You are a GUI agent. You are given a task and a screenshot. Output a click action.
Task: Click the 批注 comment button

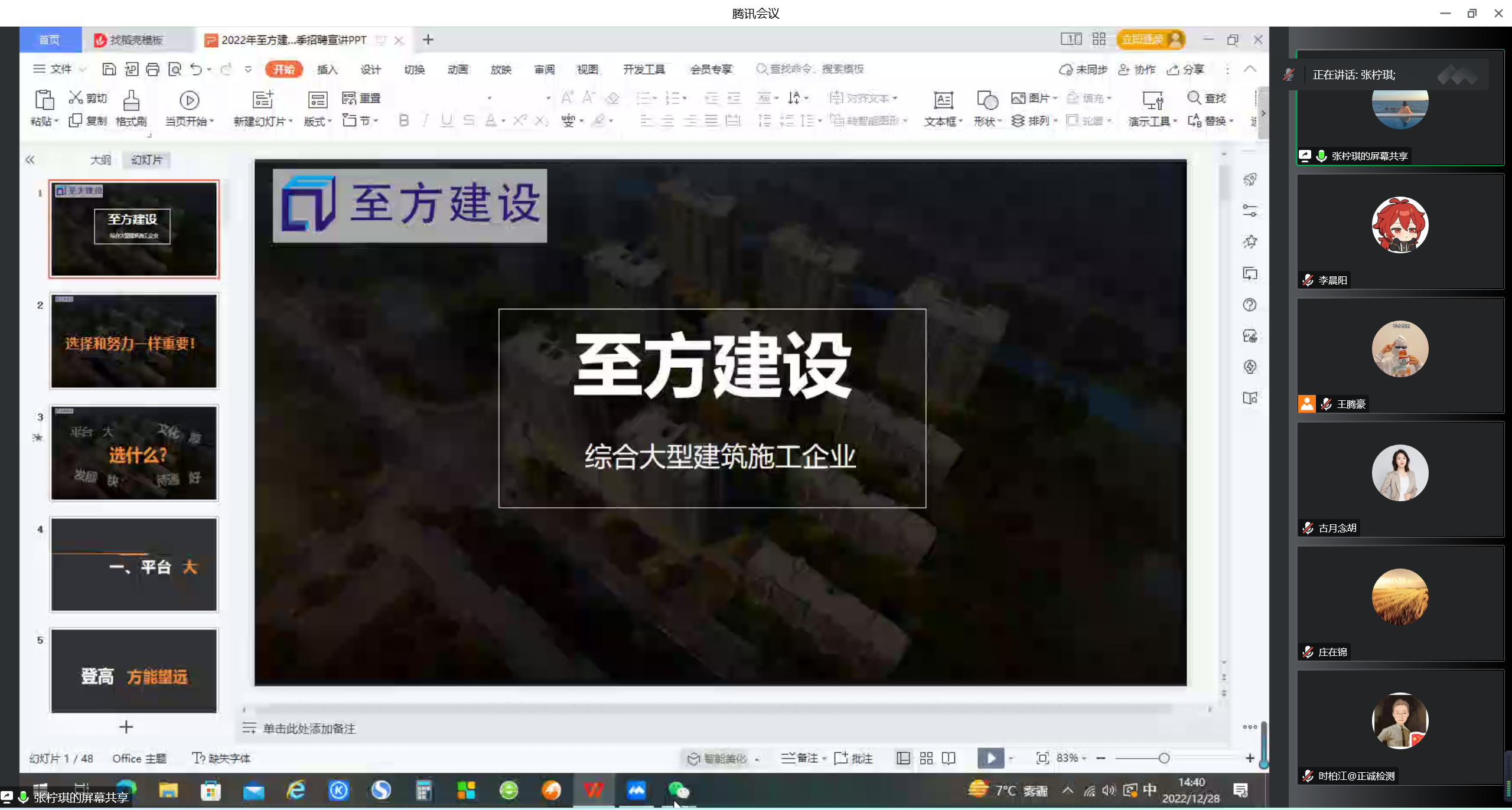[853, 758]
